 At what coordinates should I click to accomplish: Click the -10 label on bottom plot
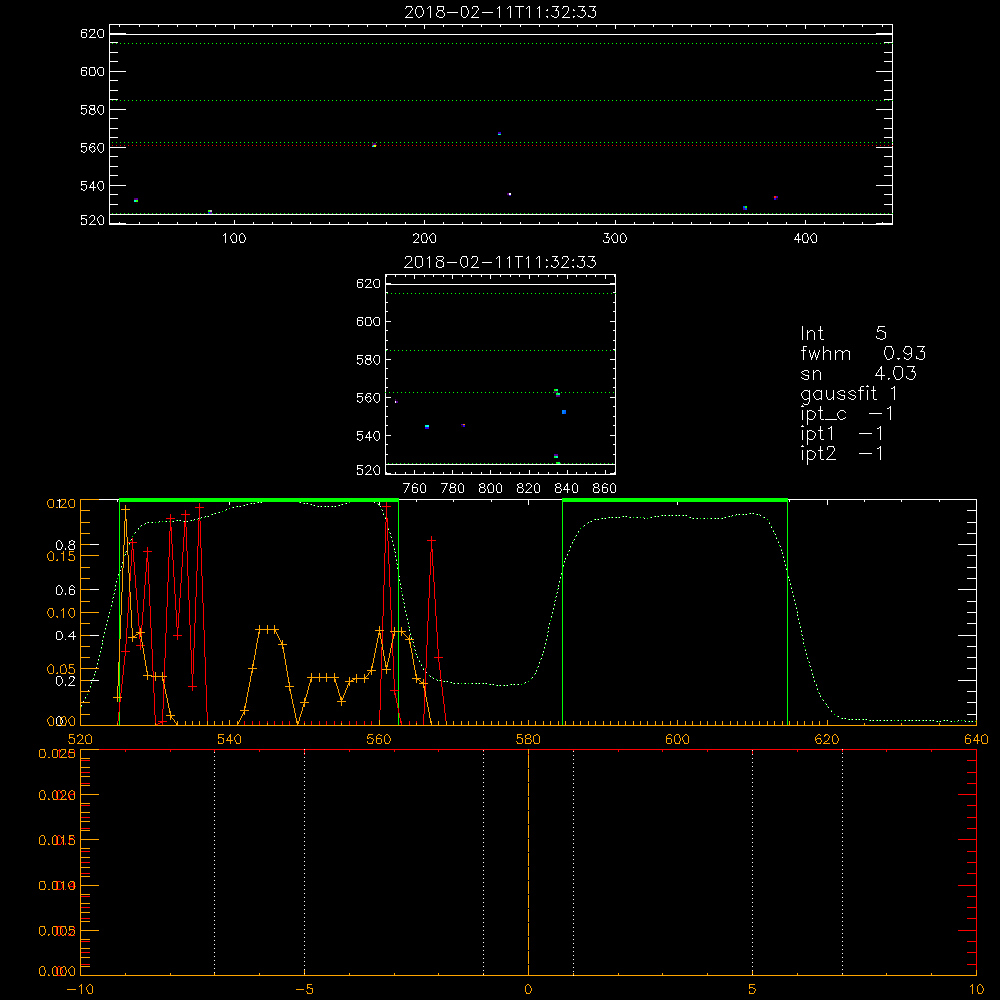click(80, 990)
